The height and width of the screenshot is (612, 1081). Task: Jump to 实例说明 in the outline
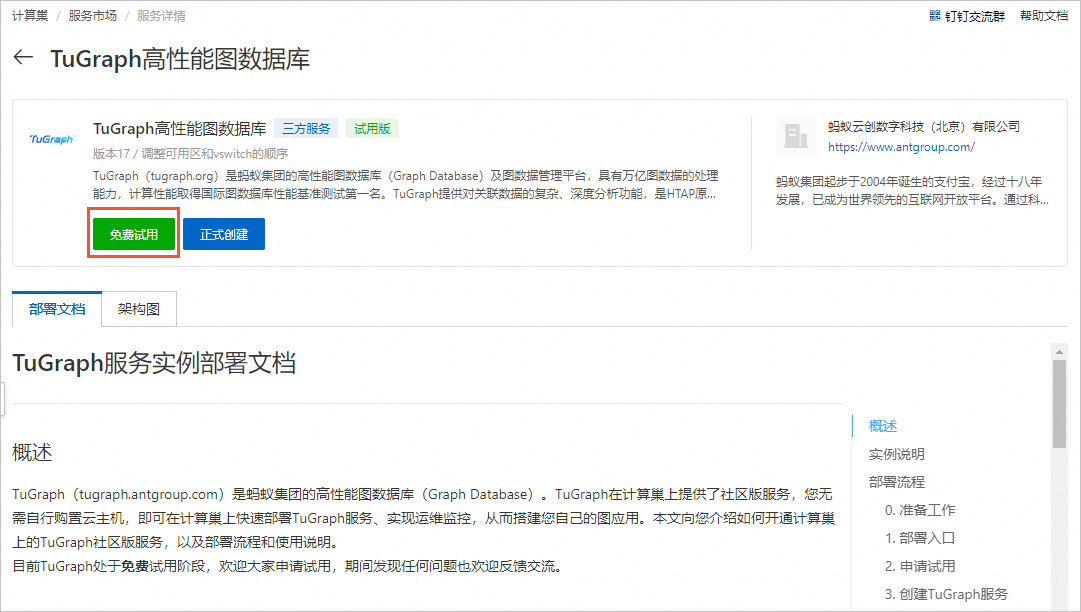897,454
